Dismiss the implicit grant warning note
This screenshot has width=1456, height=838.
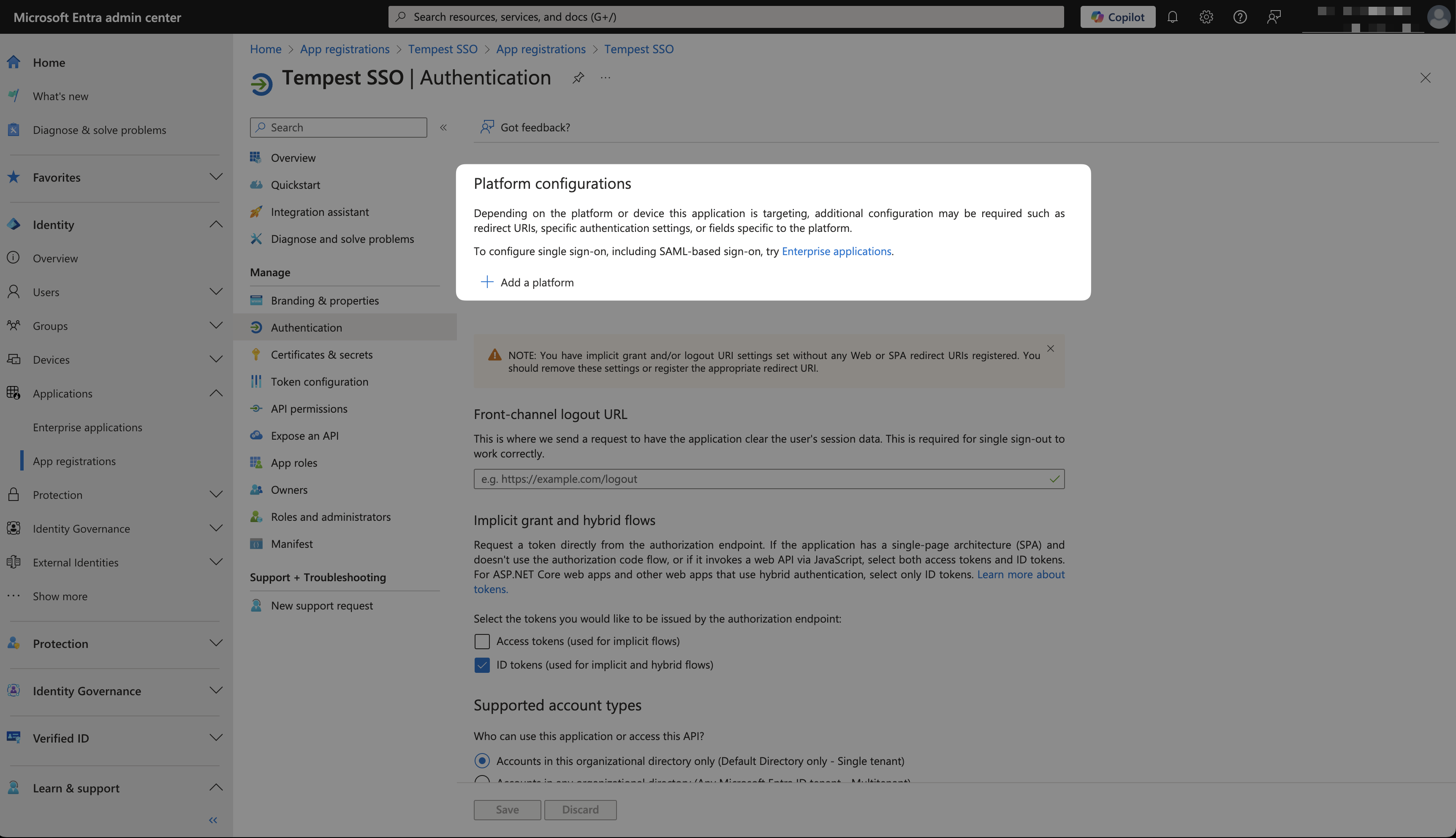(1051, 349)
